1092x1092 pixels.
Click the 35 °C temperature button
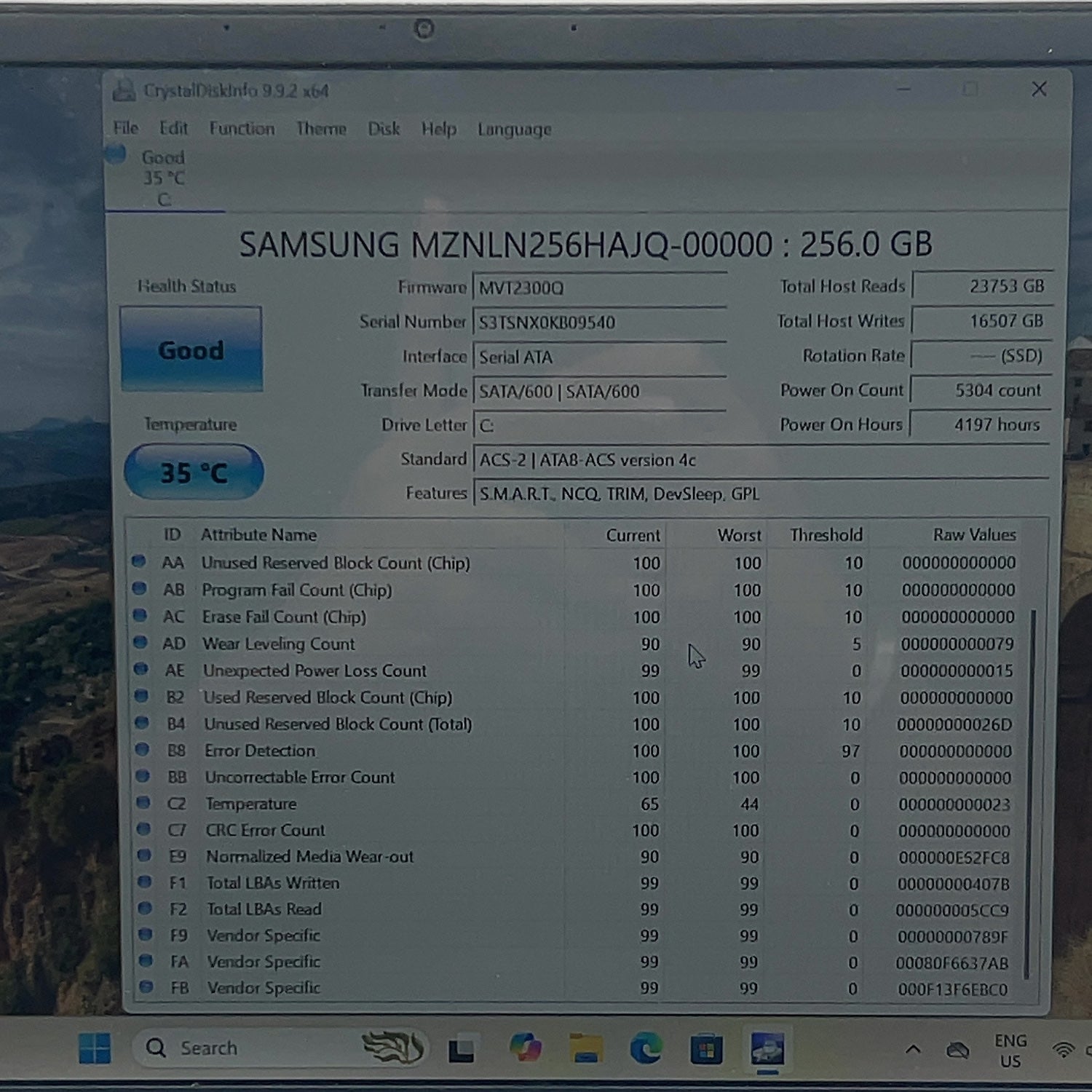[x=194, y=472]
